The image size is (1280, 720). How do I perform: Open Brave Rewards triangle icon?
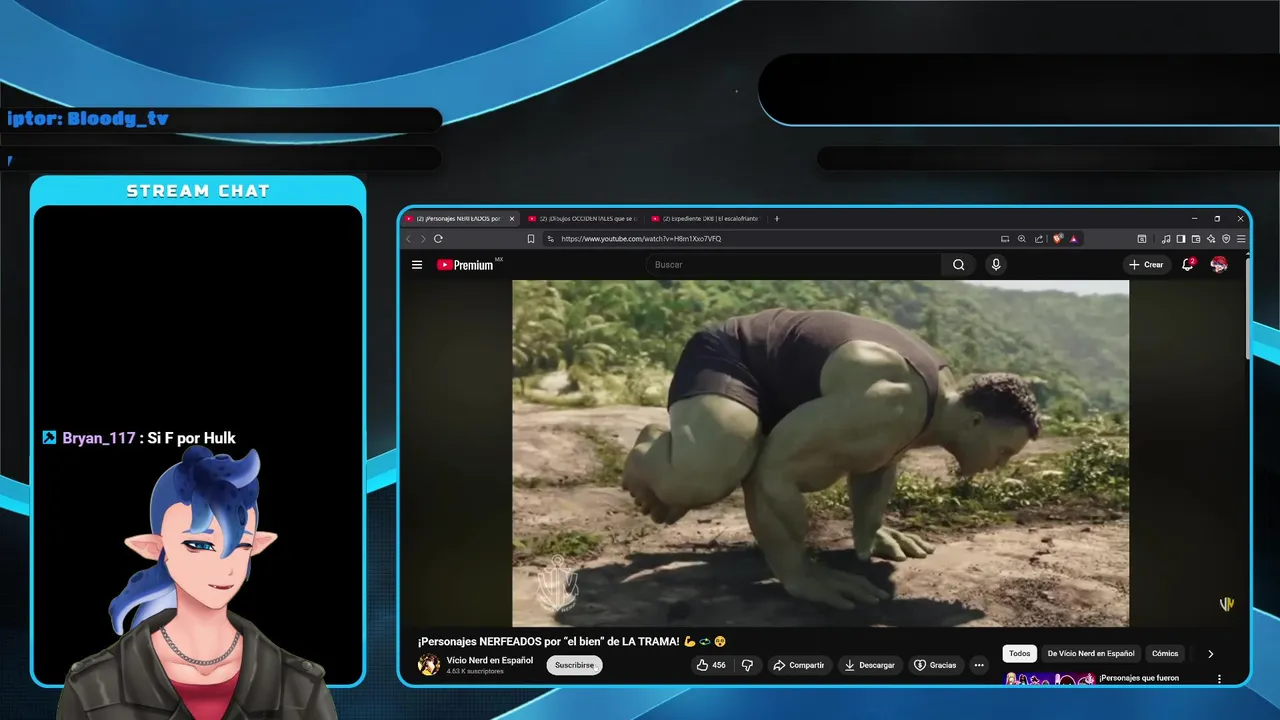1074,239
